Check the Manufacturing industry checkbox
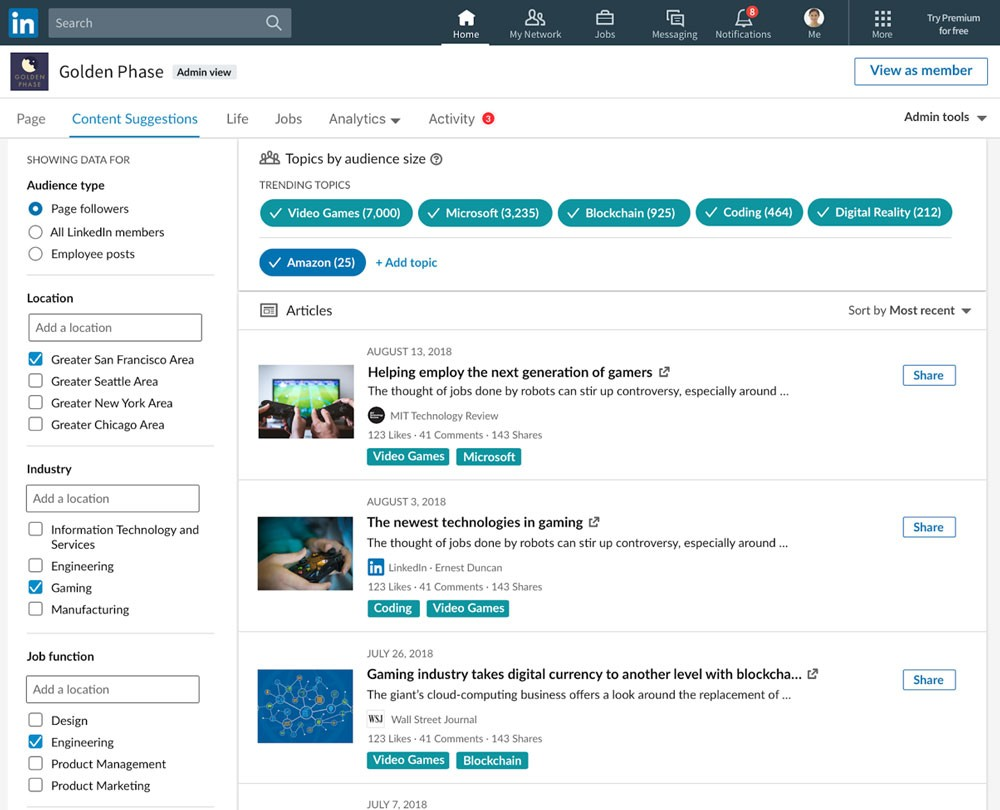This screenshot has height=810, width=1000. 36,609
